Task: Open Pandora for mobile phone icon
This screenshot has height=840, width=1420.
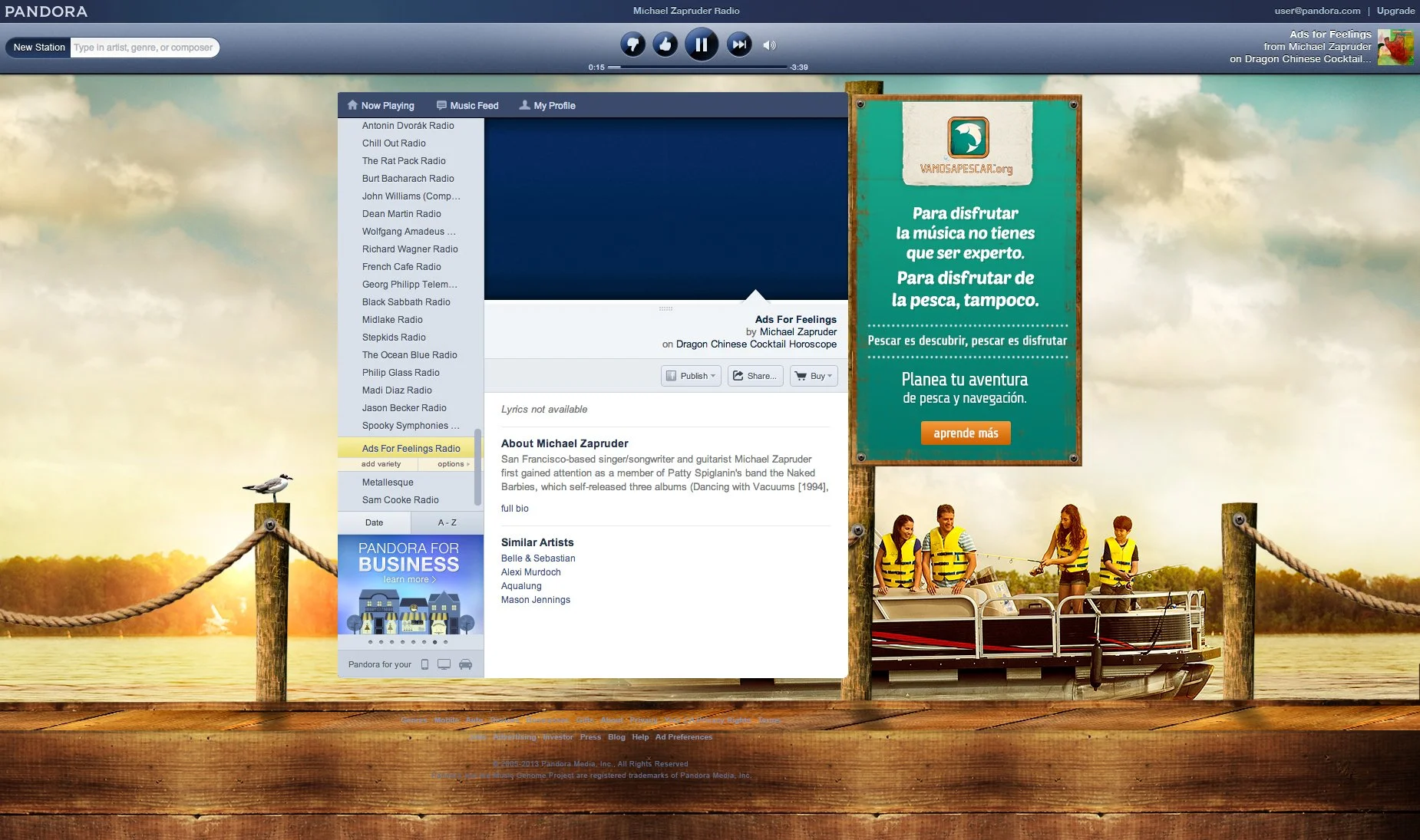Action: click(x=424, y=664)
